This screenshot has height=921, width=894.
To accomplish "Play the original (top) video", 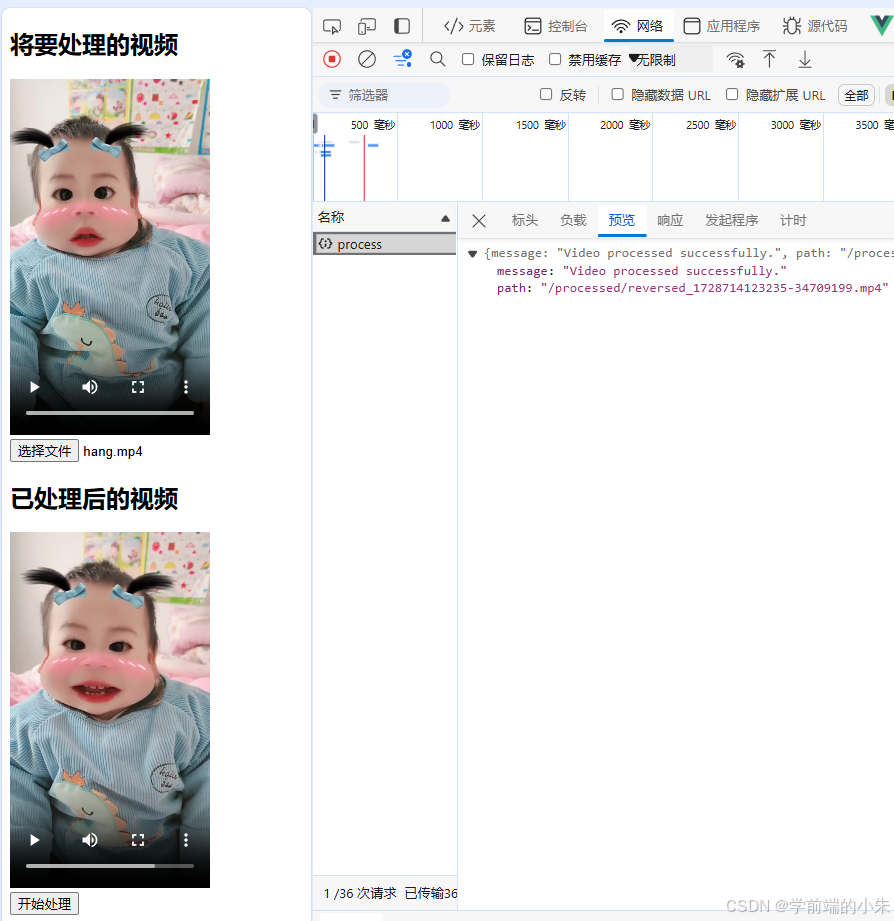I will pos(35,387).
